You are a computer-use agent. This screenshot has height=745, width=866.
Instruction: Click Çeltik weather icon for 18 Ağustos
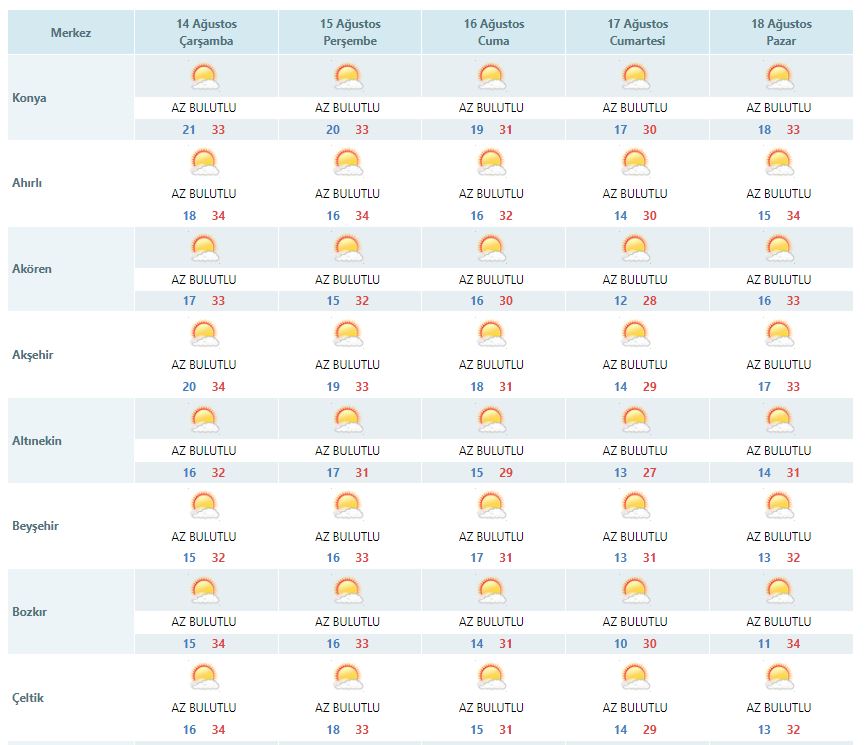[x=779, y=677]
